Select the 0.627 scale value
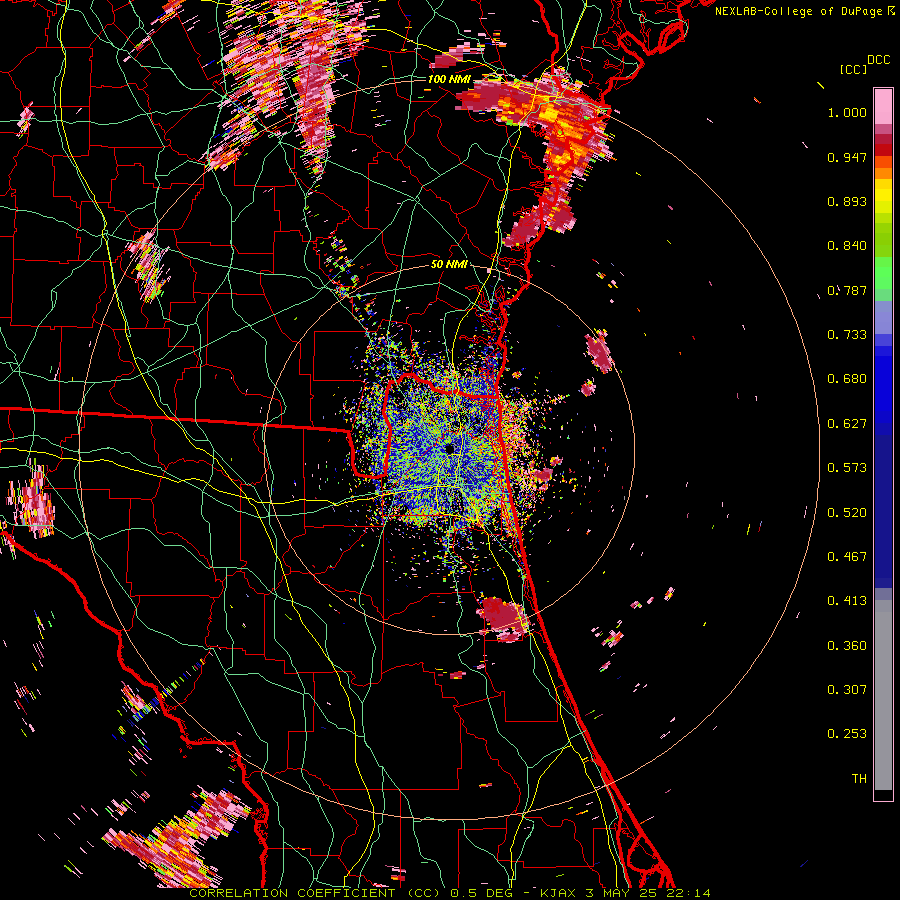900x900 pixels. (847, 424)
